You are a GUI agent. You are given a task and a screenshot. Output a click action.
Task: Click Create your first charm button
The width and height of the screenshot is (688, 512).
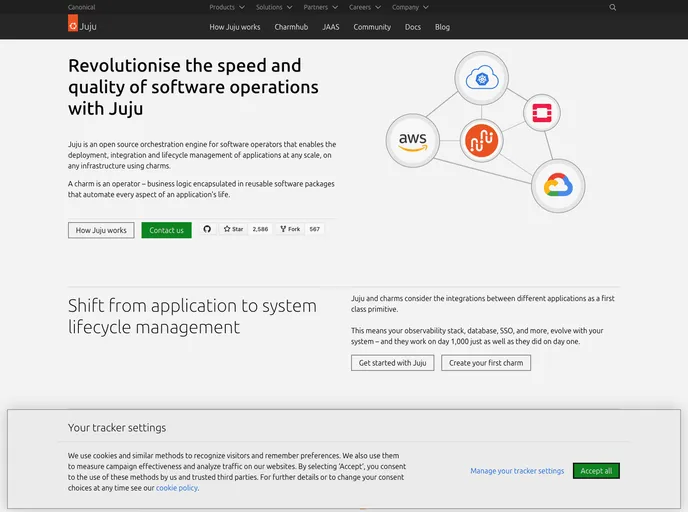tap(486, 363)
